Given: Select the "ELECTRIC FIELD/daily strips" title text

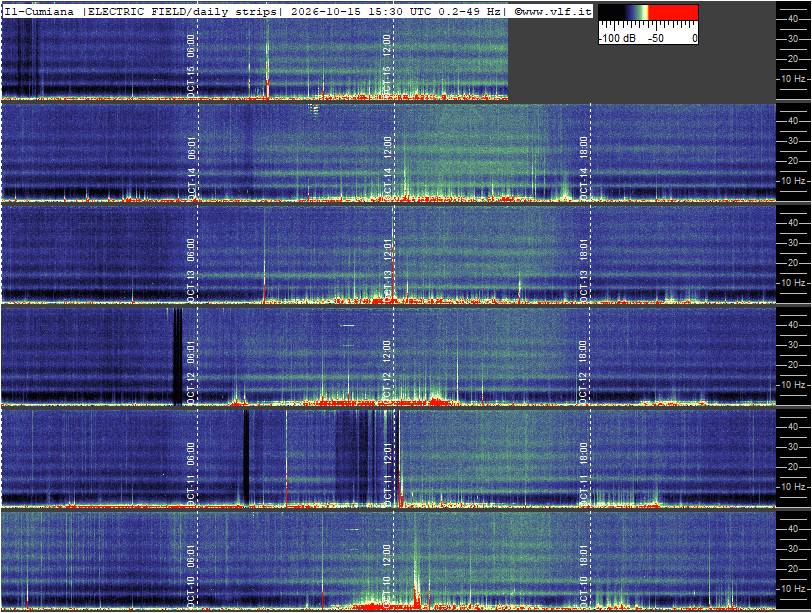Looking at the screenshot, I should pos(182,11).
